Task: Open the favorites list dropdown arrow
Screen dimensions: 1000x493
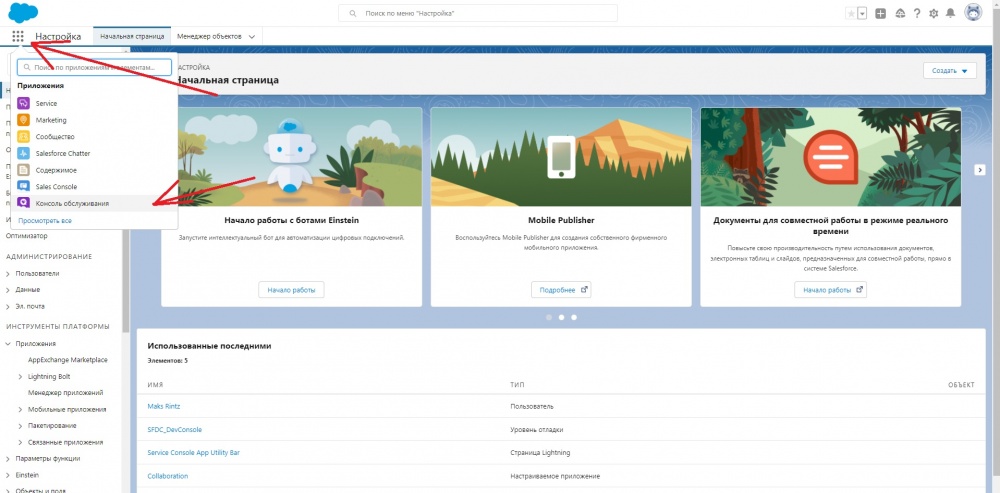Action: (x=862, y=13)
